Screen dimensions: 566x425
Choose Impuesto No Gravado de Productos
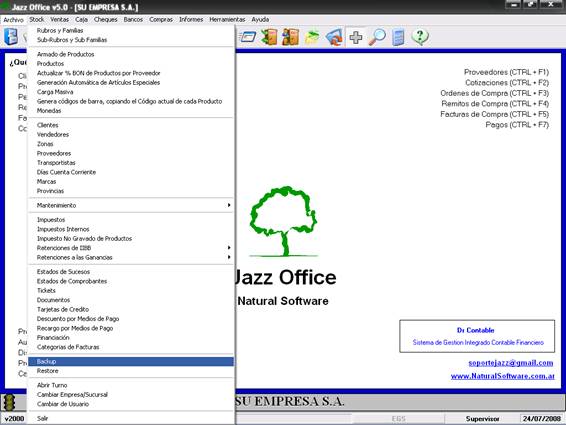(x=131, y=238)
